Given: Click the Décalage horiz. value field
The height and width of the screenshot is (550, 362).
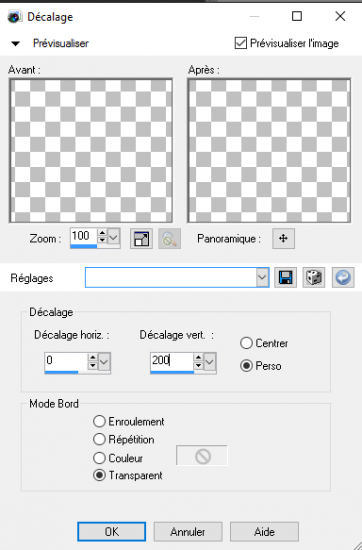Looking at the screenshot, I should tap(66, 361).
